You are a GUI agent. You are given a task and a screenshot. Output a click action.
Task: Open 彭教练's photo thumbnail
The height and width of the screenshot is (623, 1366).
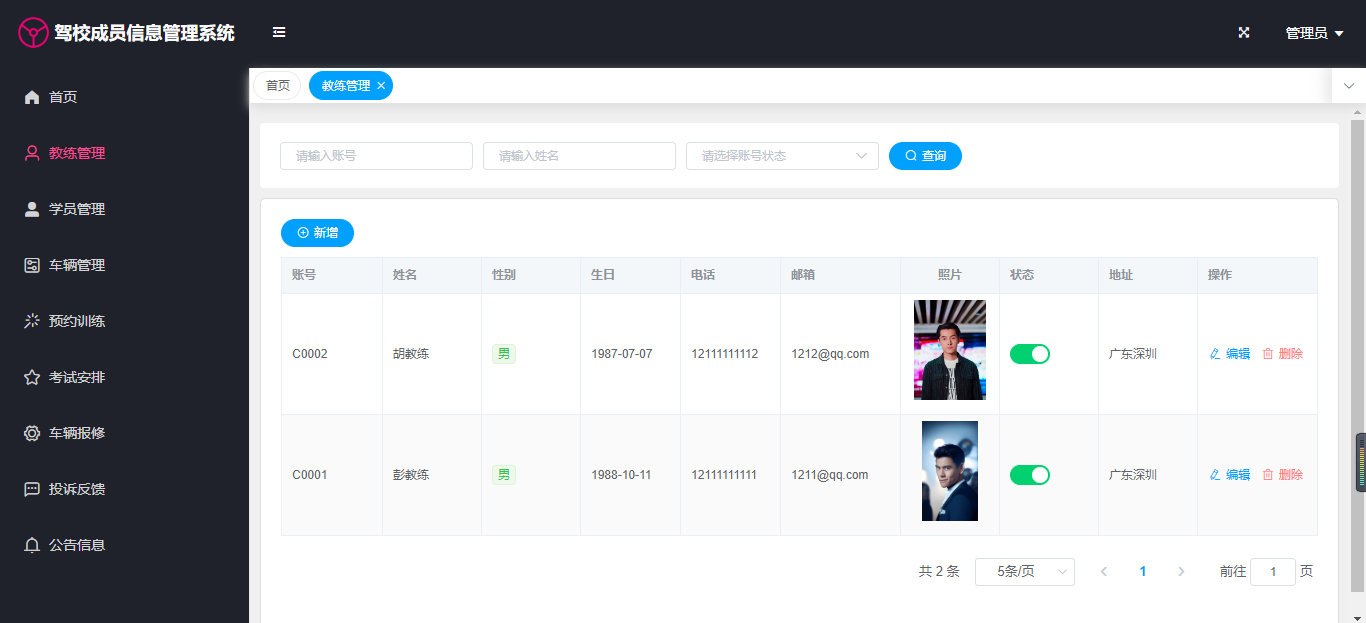[x=950, y=471]
